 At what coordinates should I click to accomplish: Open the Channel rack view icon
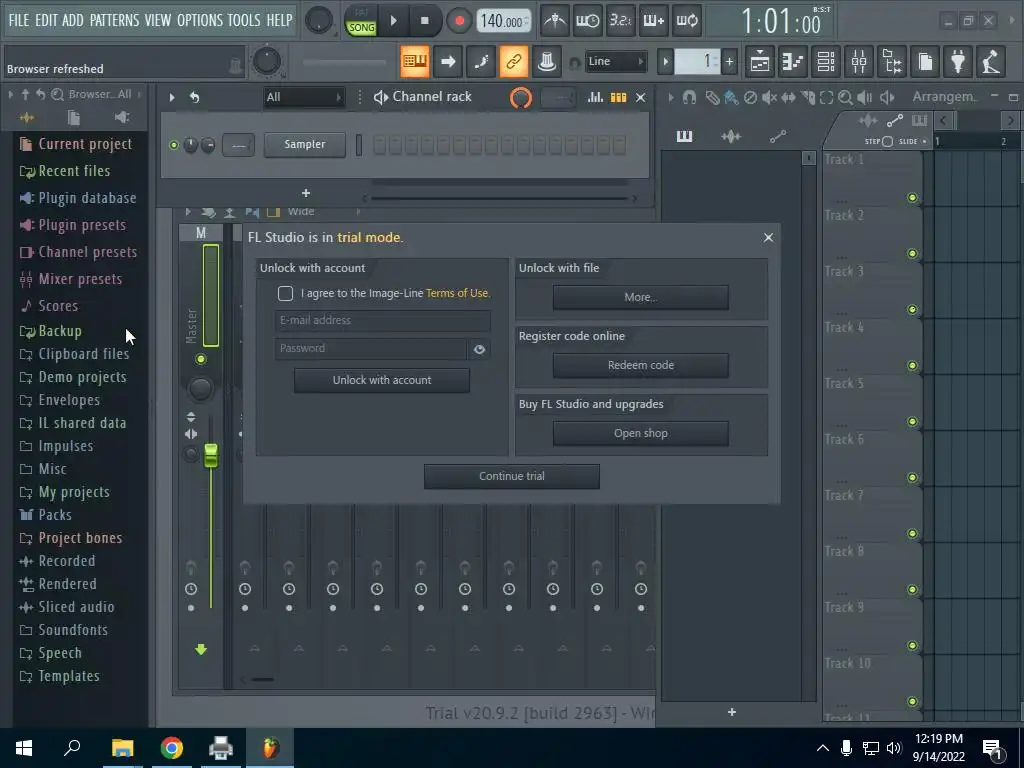[826, 61]
